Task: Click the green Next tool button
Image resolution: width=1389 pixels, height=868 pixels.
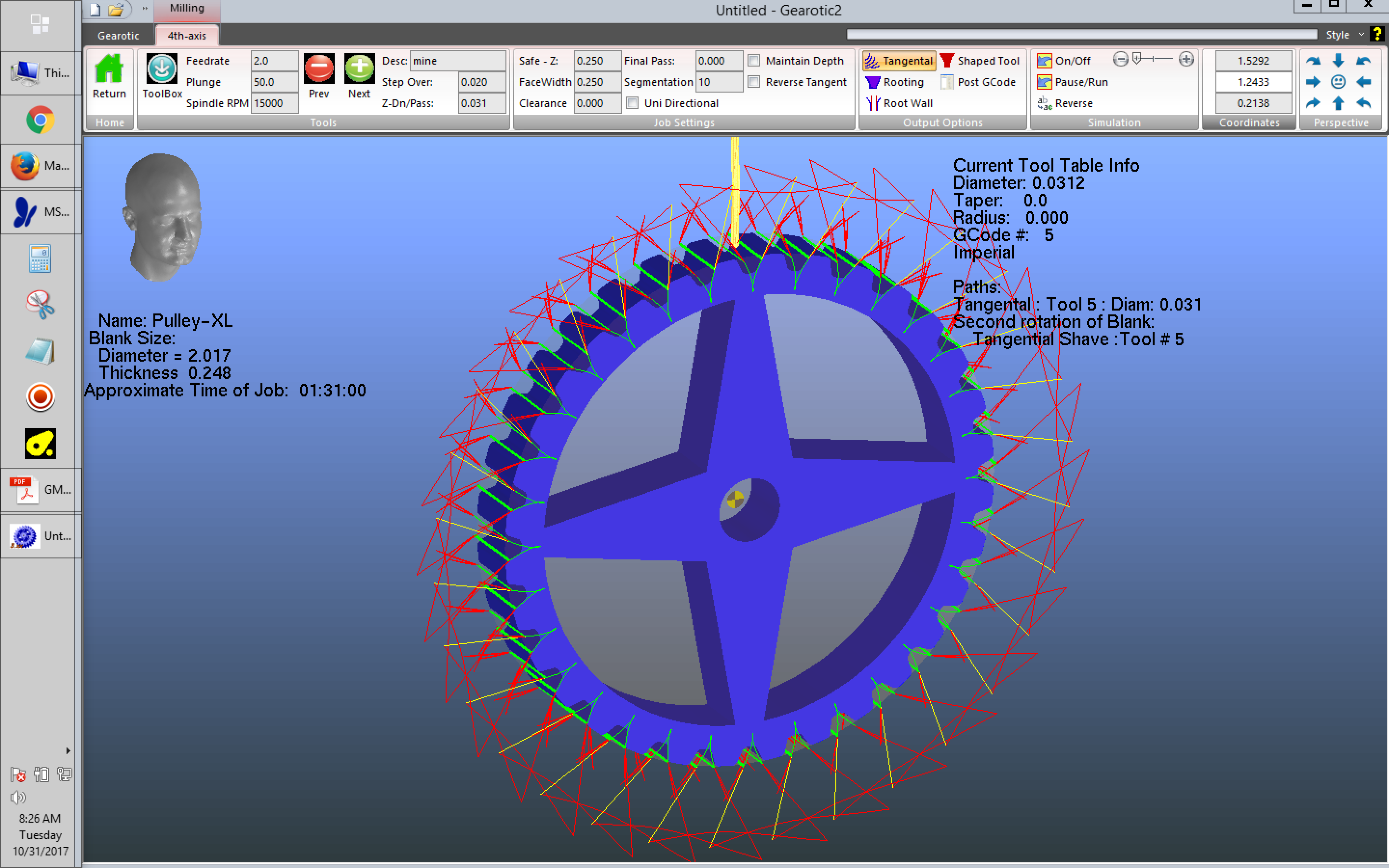Action: click(359, 69)
